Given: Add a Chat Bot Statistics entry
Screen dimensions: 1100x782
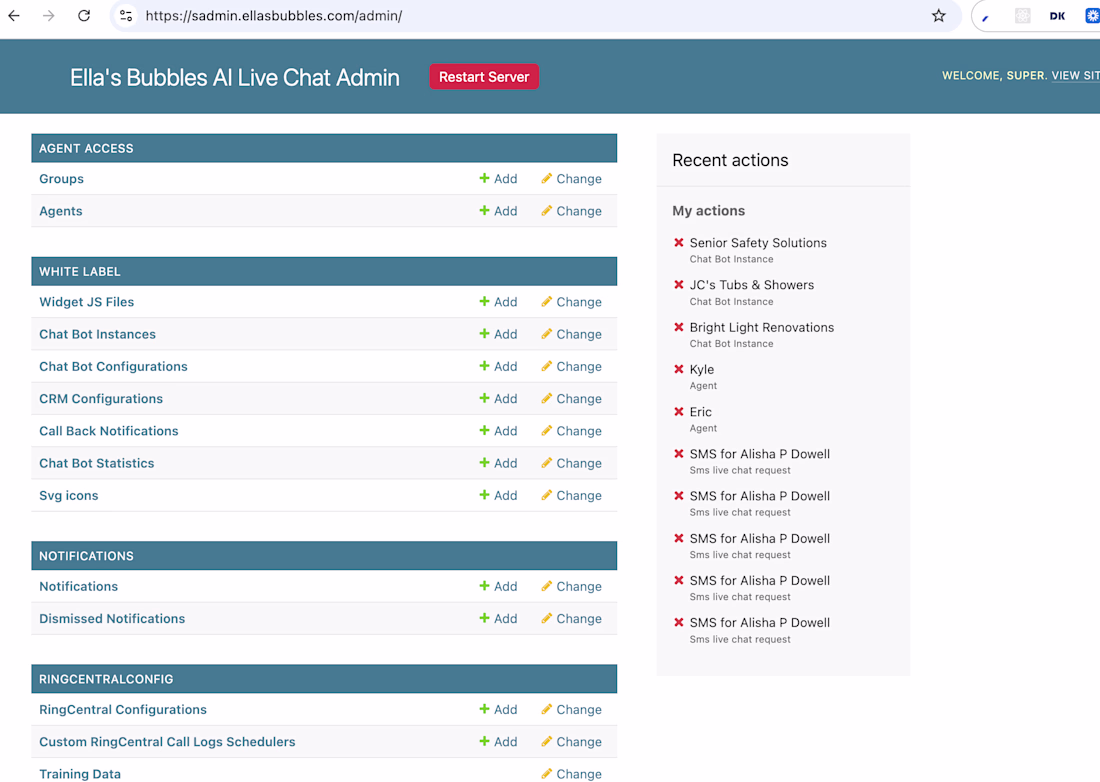Looking at the screenshot, I should 498,464.
